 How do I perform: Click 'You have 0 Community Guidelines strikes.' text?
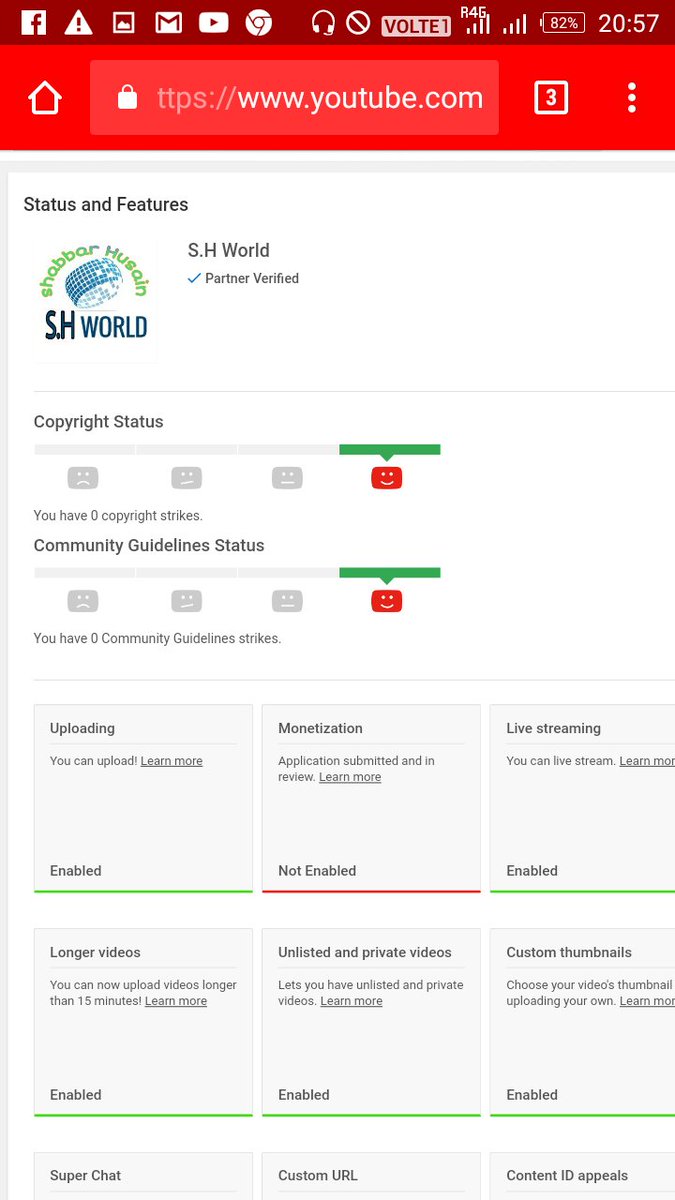157,638
